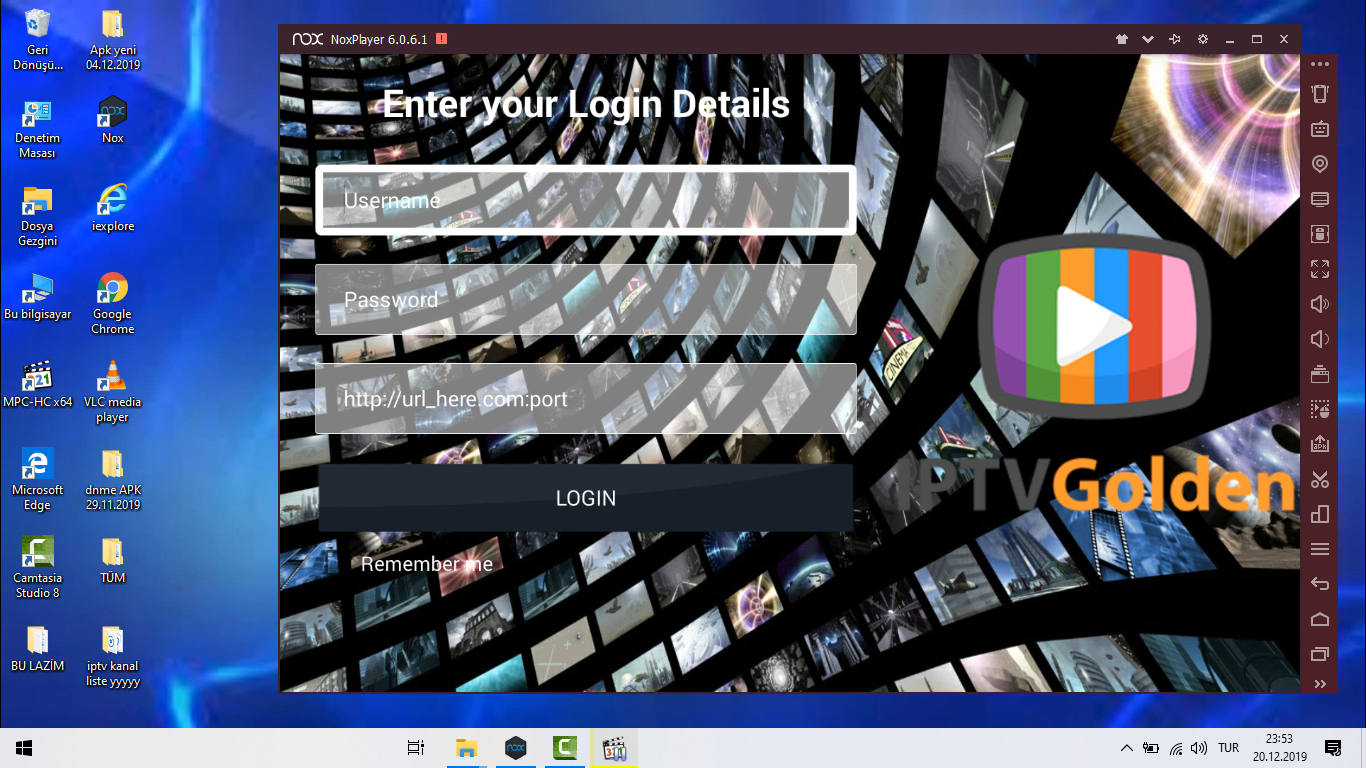This screenshot has width=1366, height=768.
Task: Click into the Password field
Action: 586,299
